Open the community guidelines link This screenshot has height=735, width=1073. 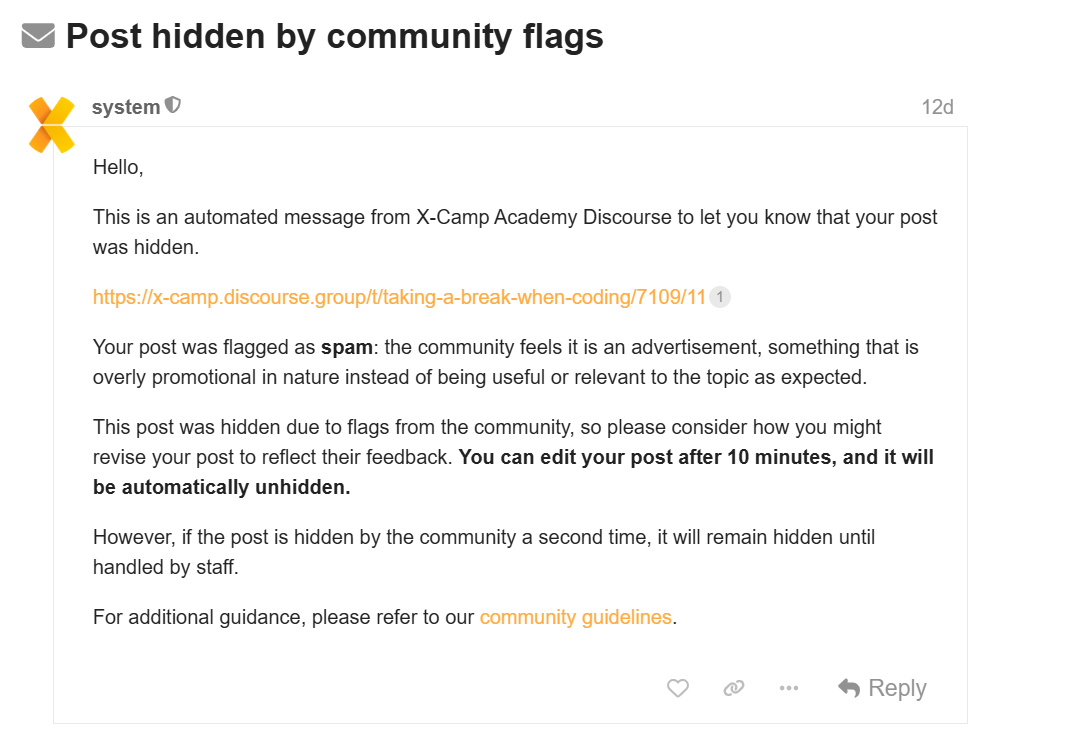coord(576,617)
